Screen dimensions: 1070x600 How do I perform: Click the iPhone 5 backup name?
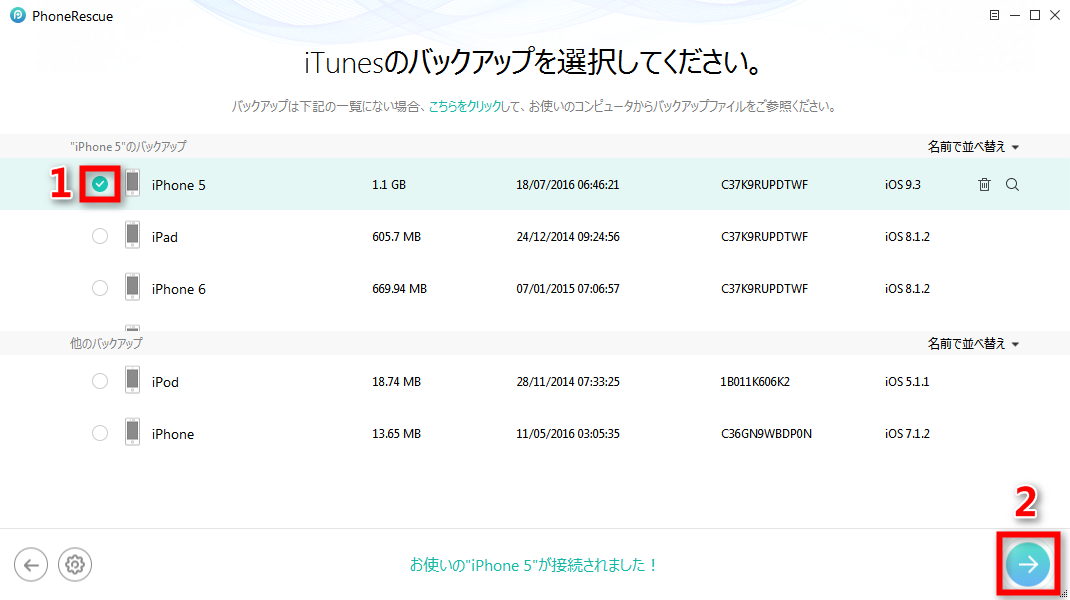(178, 185)
